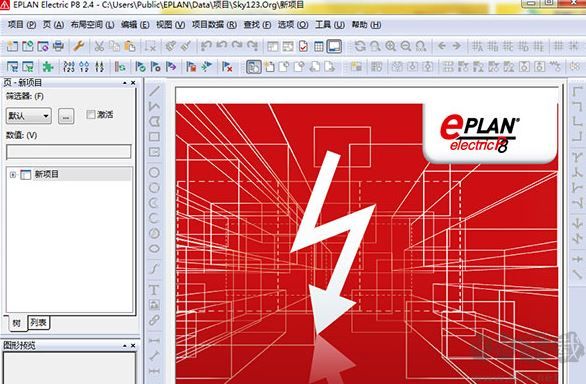Open the 项目数据 (R) menu
The height and width of the screenshot is (384, 586).
pyautogui.click(x=214, y=25)
